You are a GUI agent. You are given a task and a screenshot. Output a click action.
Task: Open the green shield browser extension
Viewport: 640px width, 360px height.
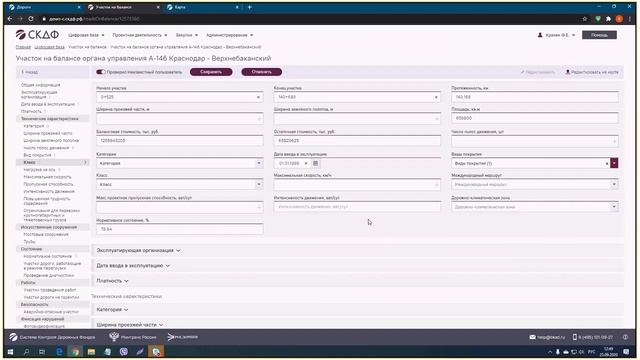[x=598, y=19]
